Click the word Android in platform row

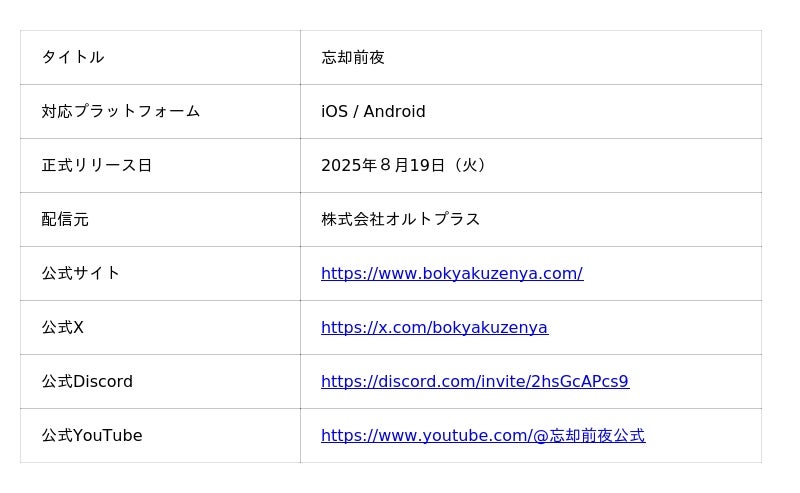pyautogui.click(x=394, y=112)
